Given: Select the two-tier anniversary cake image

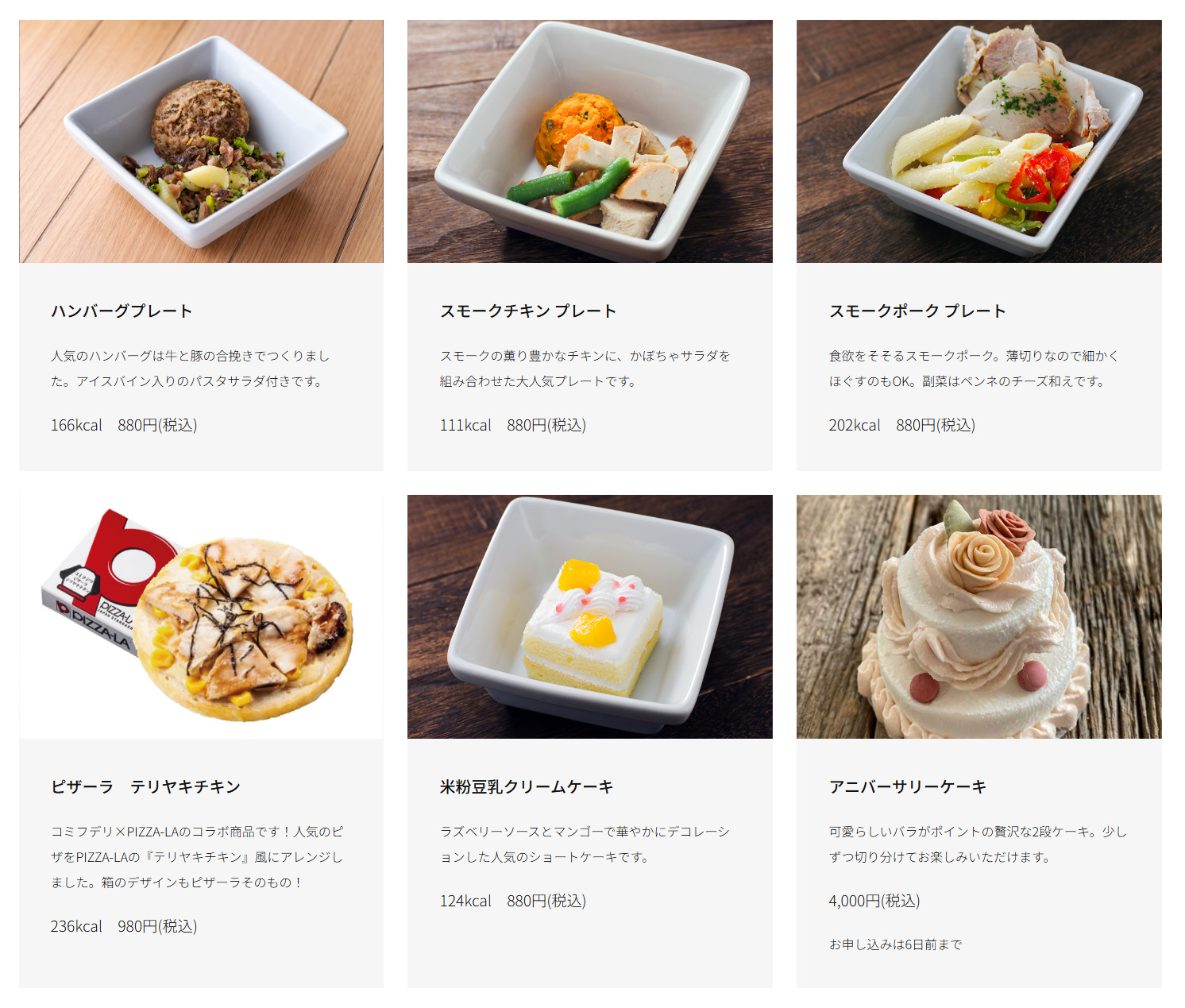Looking at the screenshot, I should point(978,616).
